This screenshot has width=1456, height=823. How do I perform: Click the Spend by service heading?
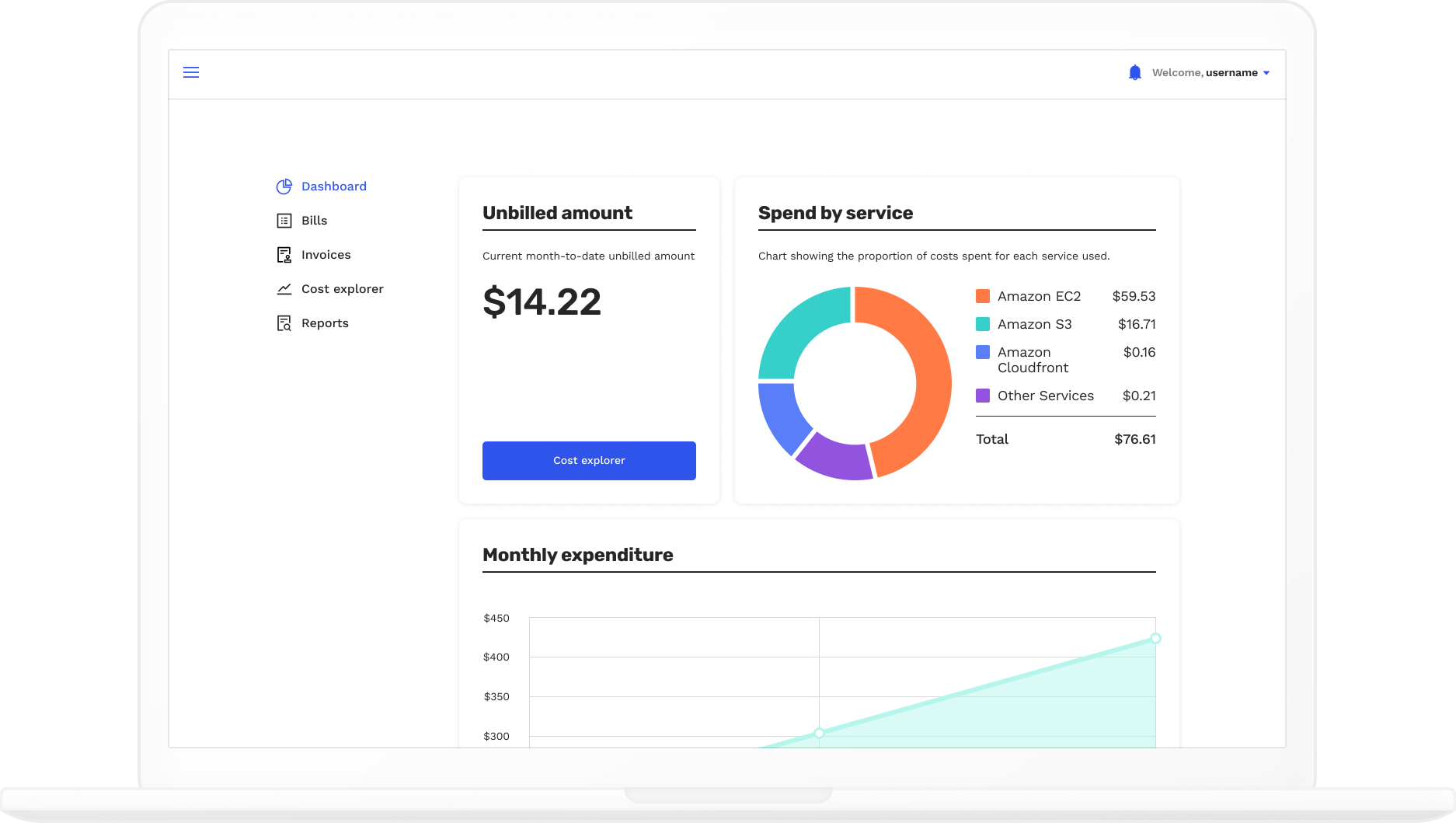click(835, 213)
